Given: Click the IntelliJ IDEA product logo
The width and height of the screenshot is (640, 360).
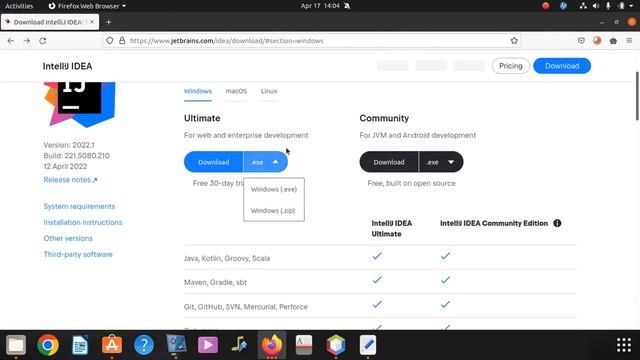Looking at the screenshot, I should [80, 104].
